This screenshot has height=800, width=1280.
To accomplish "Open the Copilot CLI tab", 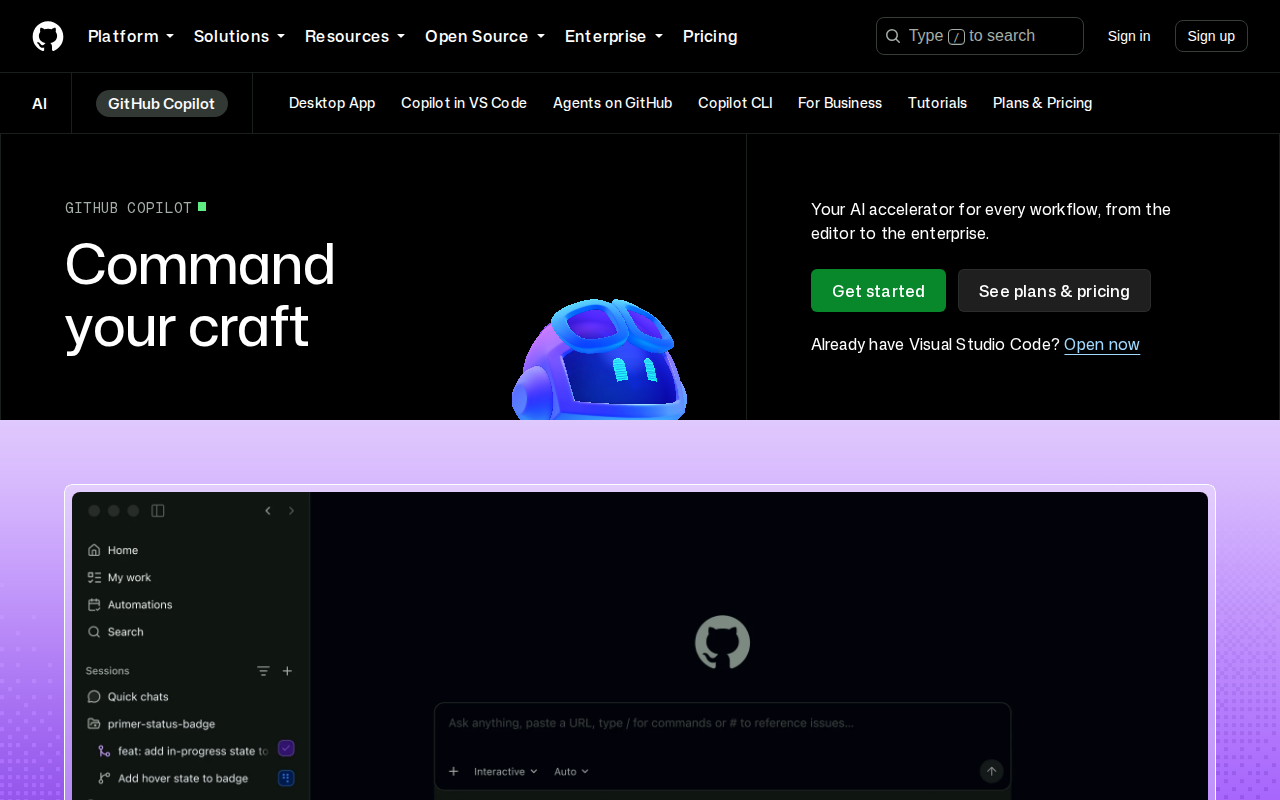I will (735, 103).
